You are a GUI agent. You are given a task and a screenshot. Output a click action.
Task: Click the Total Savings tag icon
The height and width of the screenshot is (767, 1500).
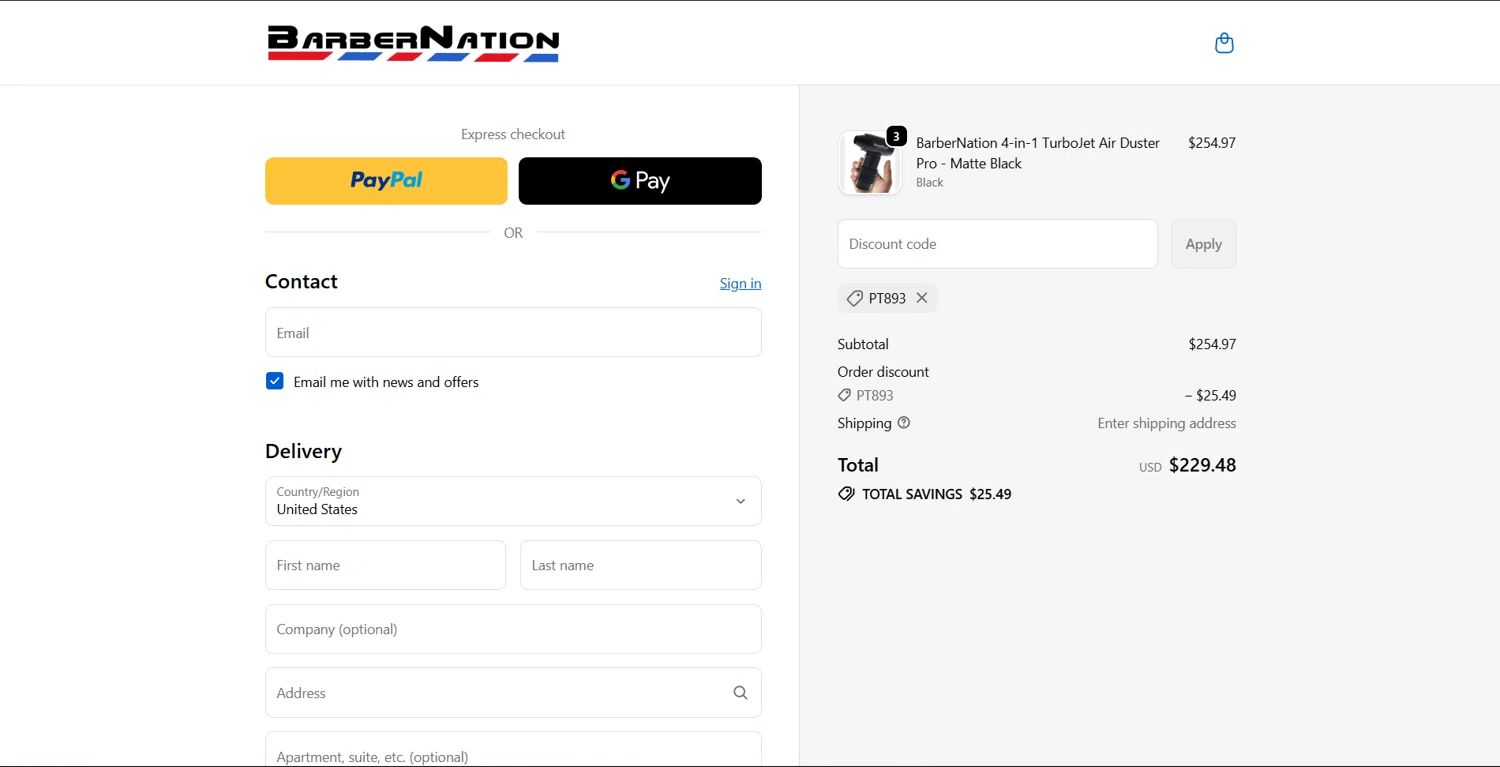[846, 494]
